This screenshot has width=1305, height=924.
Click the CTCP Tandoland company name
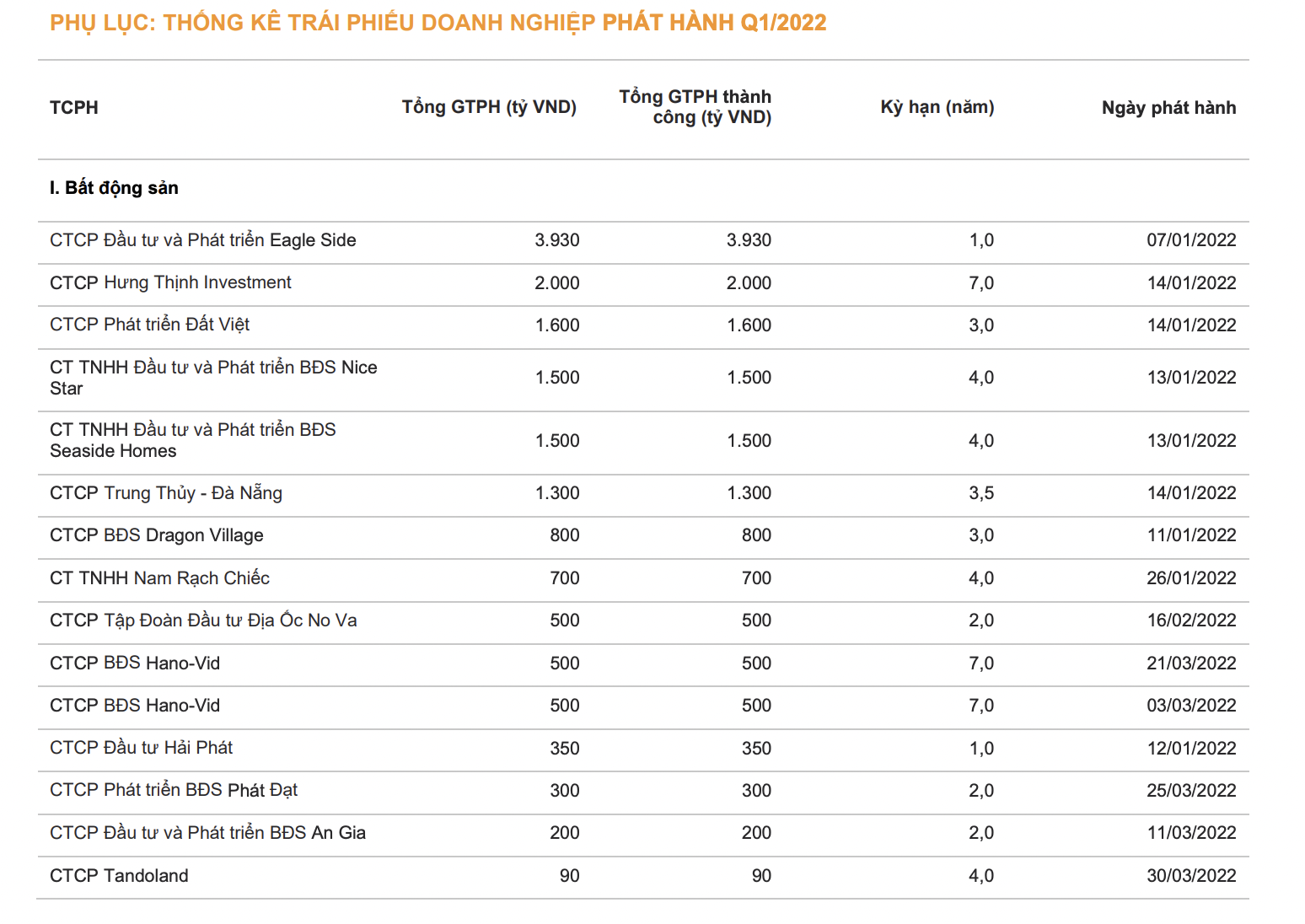[119, 876]
